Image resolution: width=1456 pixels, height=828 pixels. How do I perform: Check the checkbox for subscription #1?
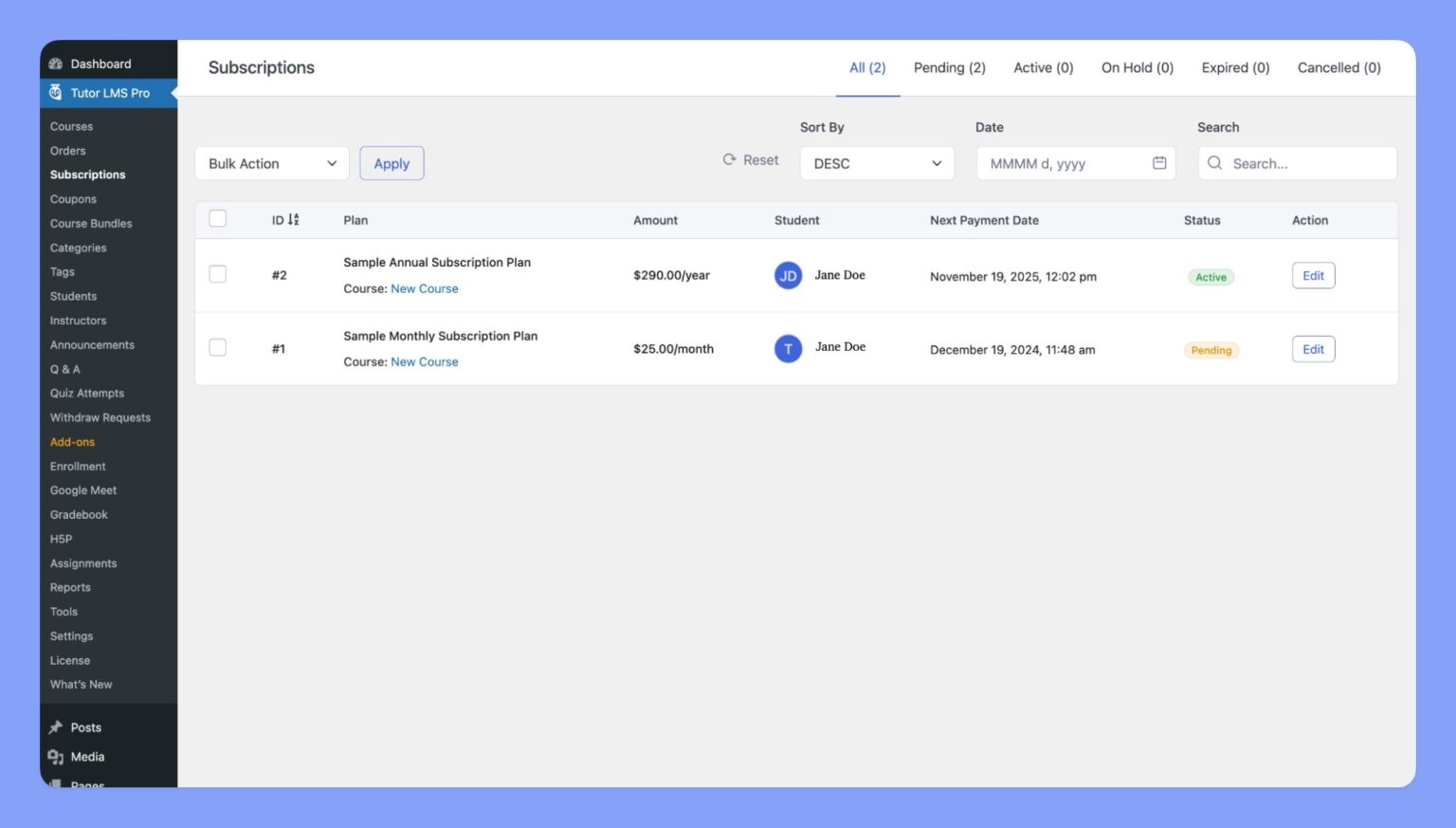click(x=217, y=347)
